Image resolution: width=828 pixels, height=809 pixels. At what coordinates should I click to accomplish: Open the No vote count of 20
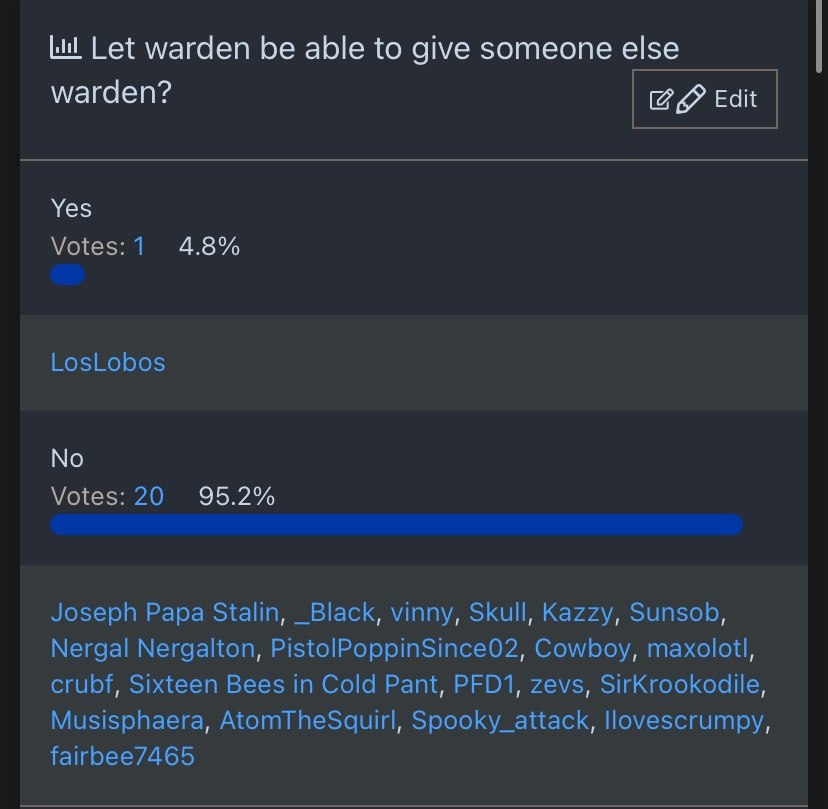(x=149, y=495)
